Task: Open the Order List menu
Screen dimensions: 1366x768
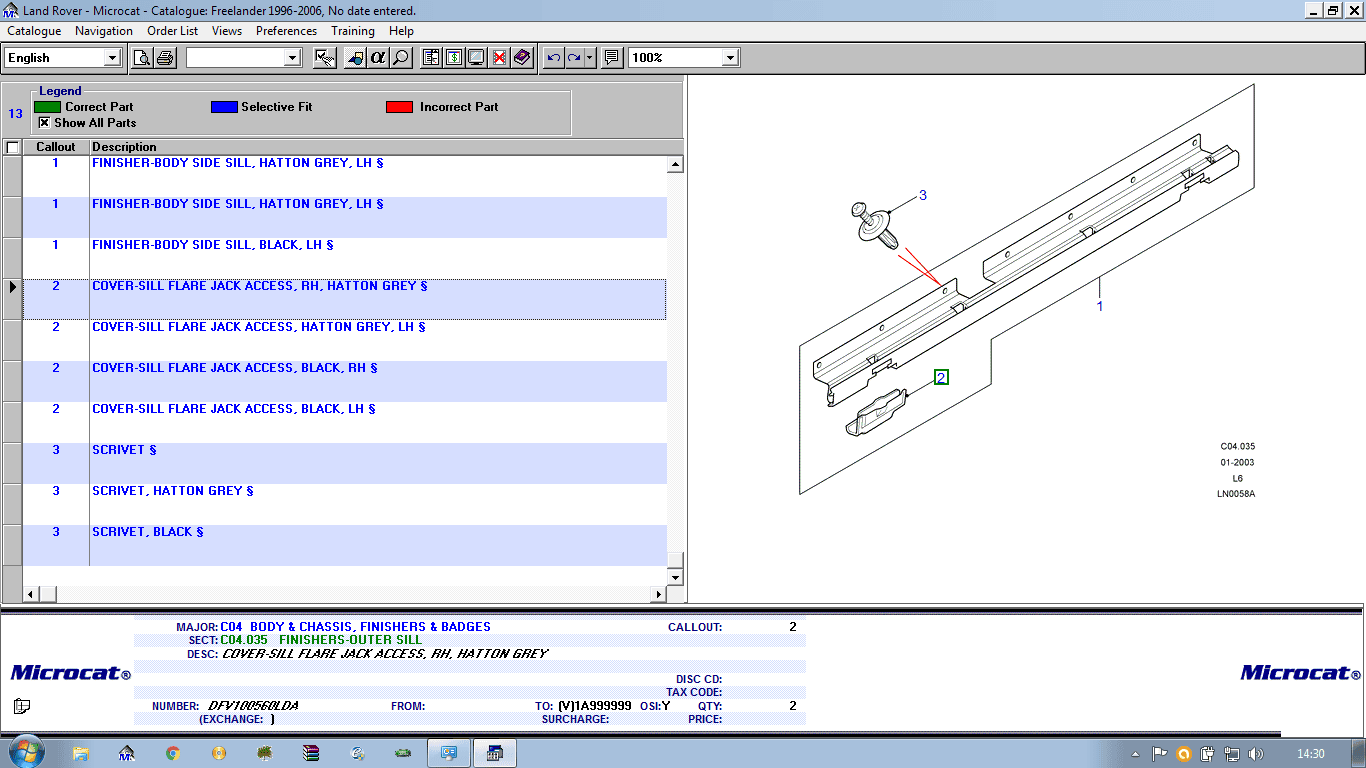Action: (173, 31)
